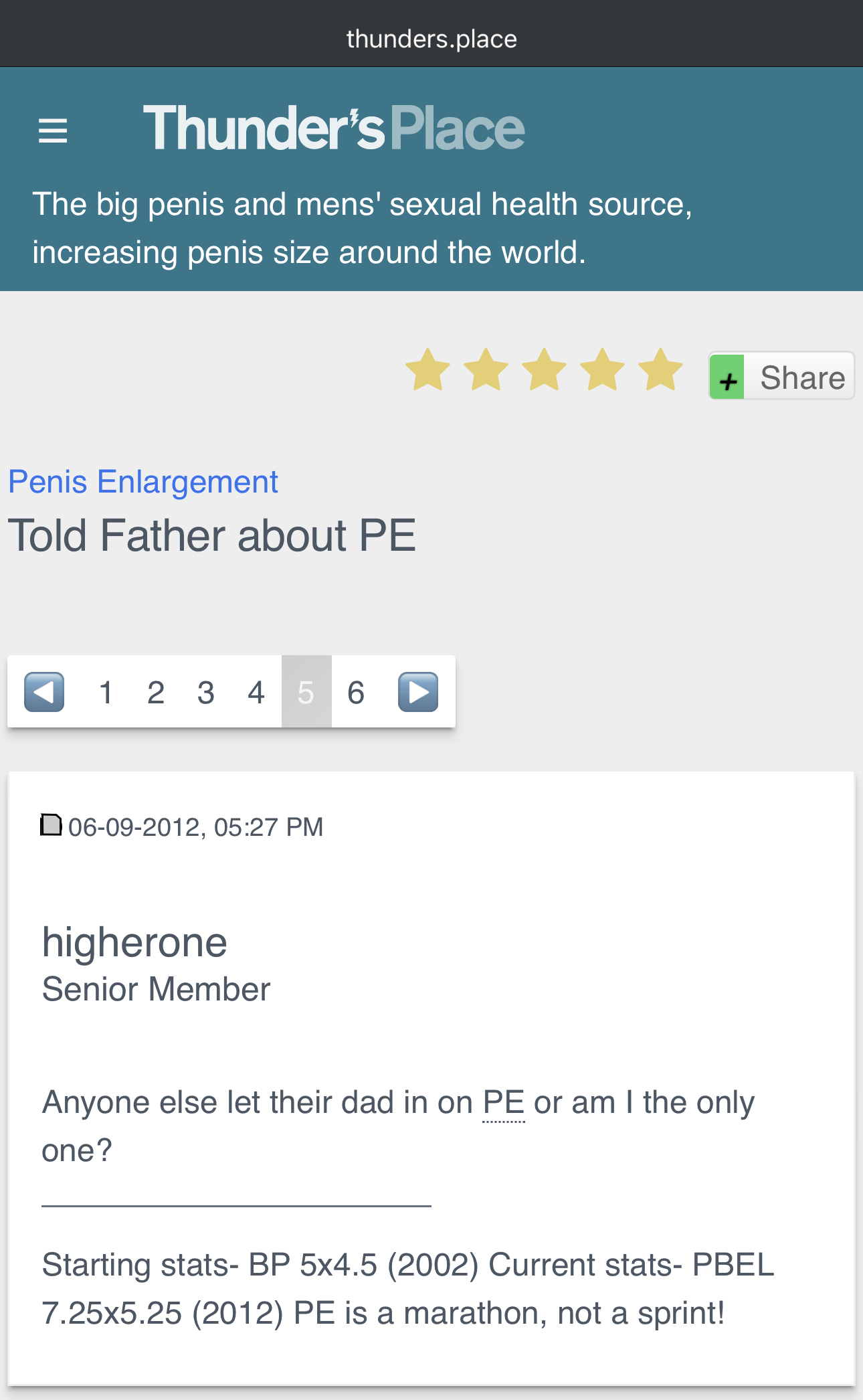Go to previous page arrow
This screenshot has height=1400, width=863.
click(x=44, y=691)
